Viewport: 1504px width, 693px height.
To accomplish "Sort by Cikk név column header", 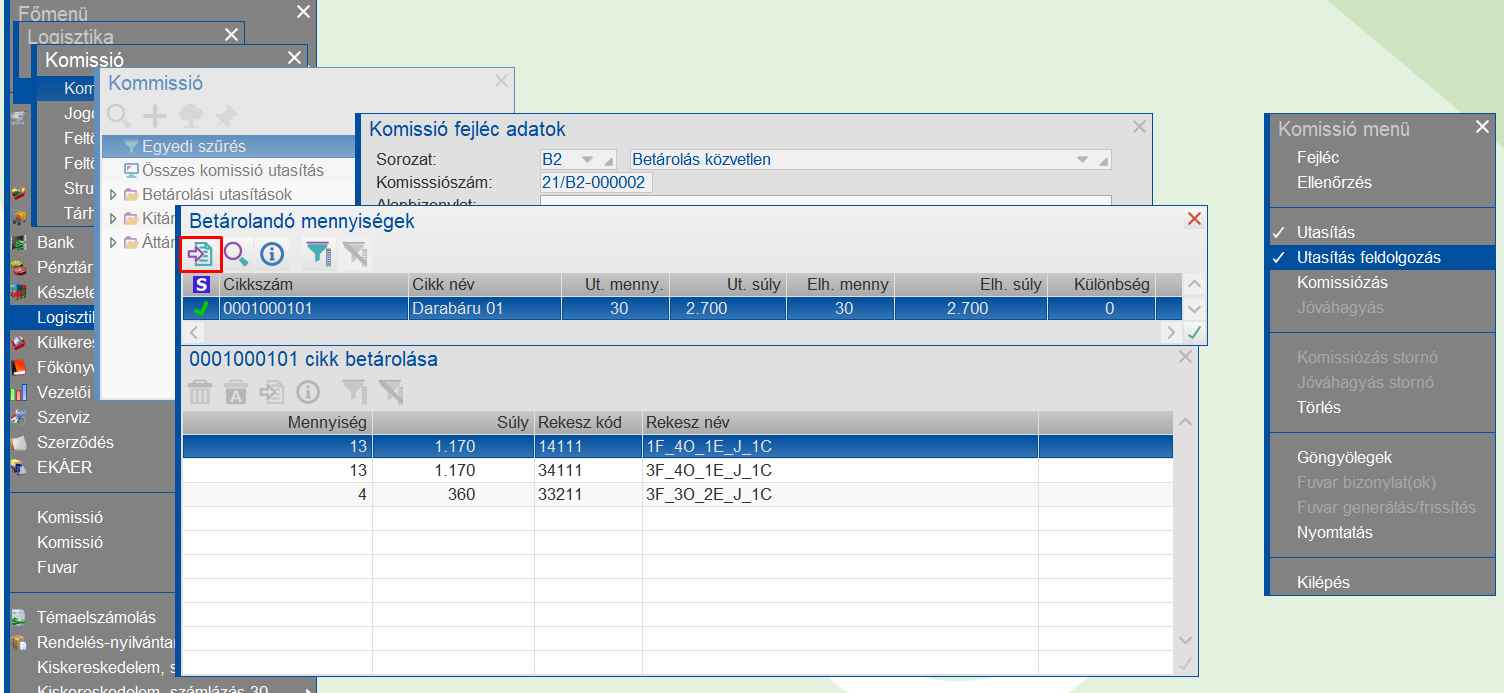I will pos(485,285).
